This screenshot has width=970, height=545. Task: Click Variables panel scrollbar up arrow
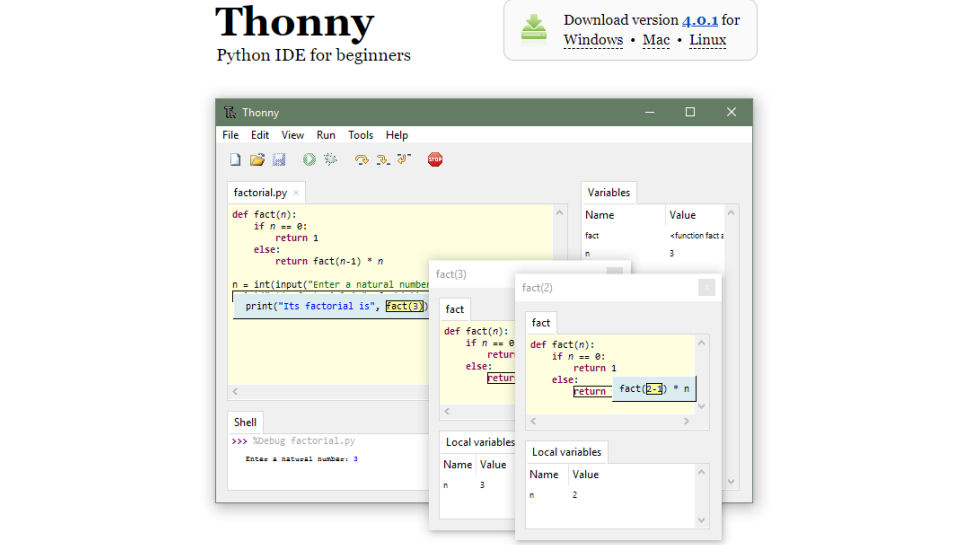[731, 213]
